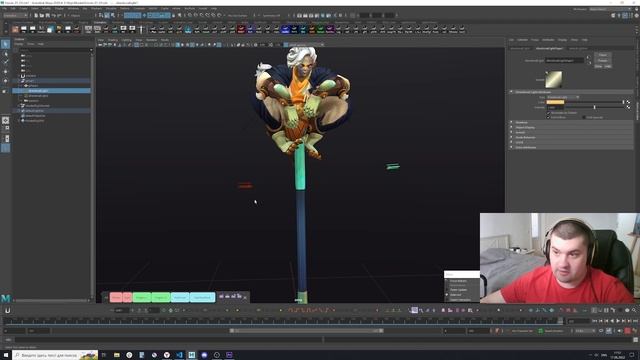Select by object type mode icon

(x=107, y=15)
